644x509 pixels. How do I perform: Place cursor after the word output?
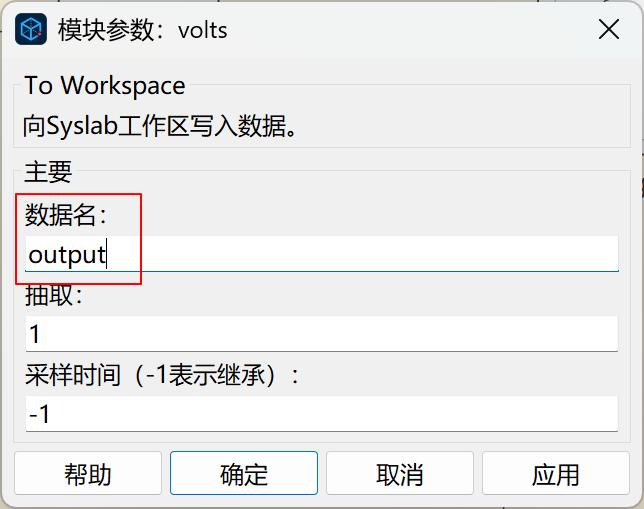[x=106, y=254]
